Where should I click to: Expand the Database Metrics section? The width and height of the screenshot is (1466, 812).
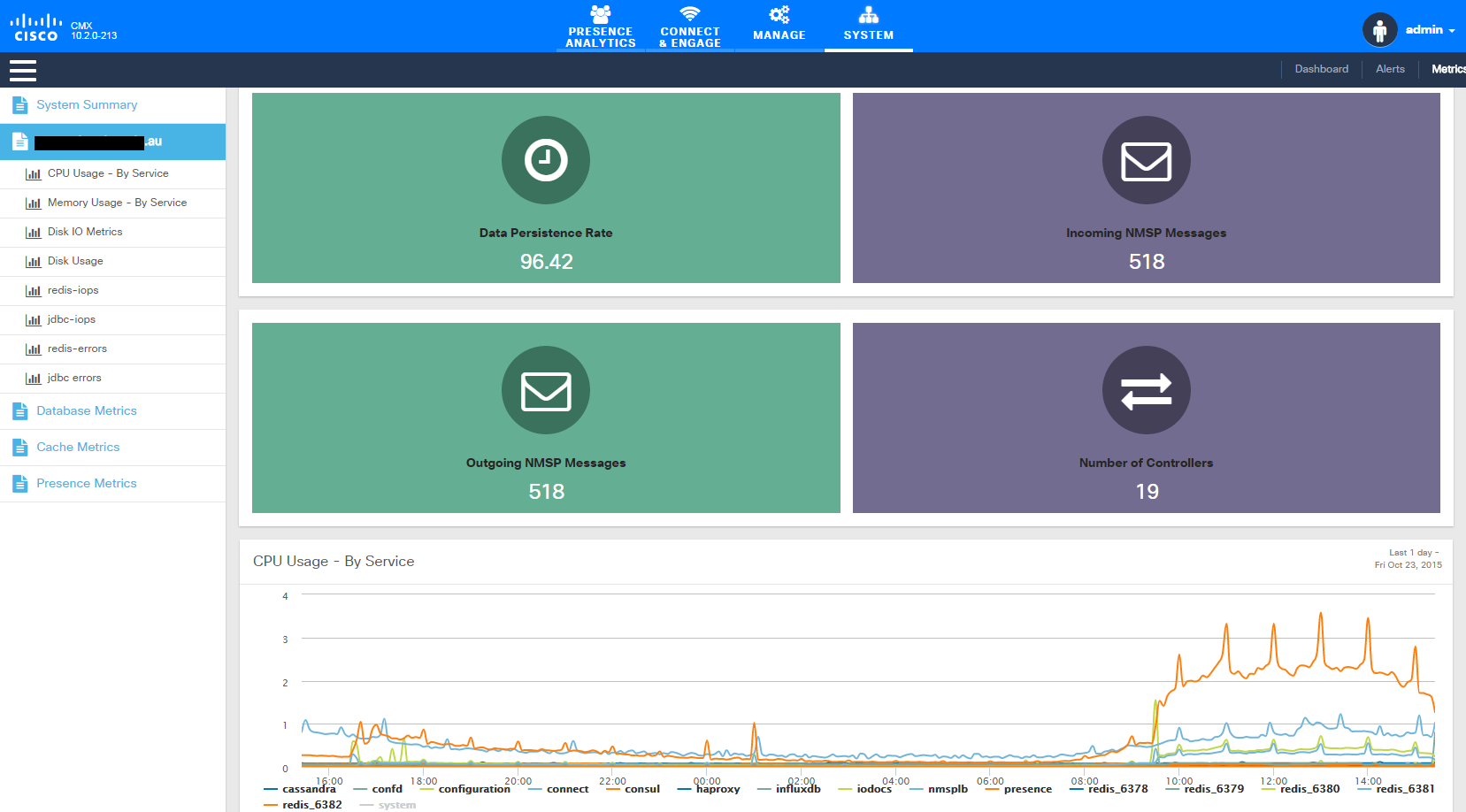pos(87,411)
